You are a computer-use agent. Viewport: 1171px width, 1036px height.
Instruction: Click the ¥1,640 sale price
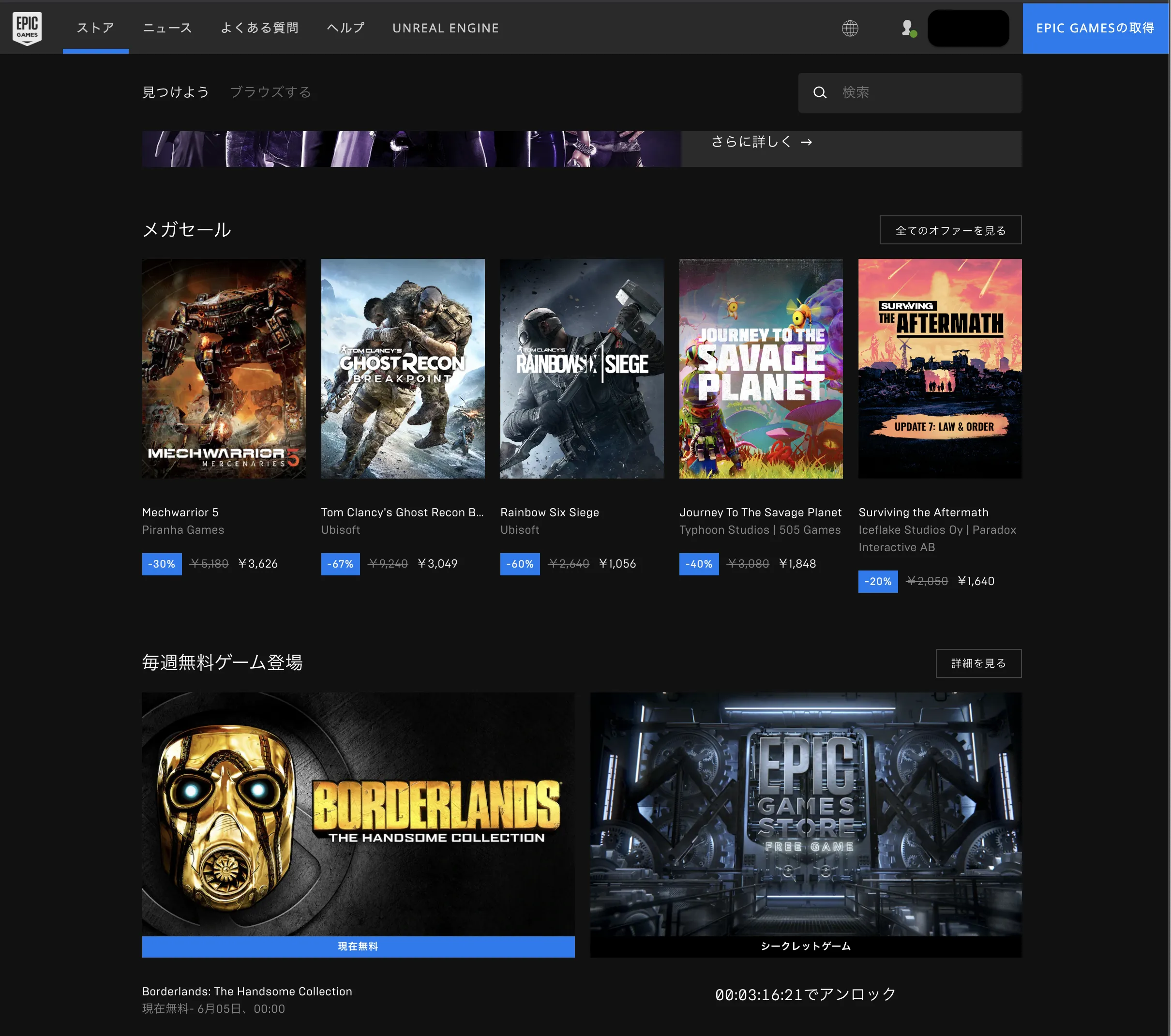pyautogui.click(x=976, y=581)
